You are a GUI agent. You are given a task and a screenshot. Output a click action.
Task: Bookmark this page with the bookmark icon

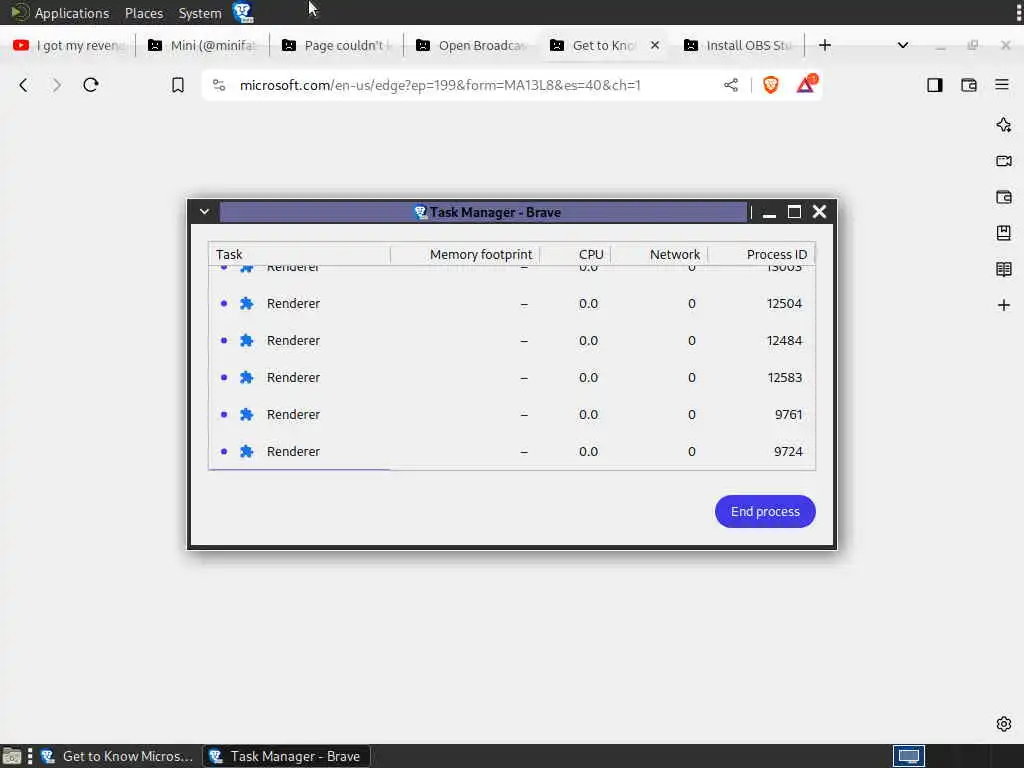pyautogui.click(x=178, y=85)
